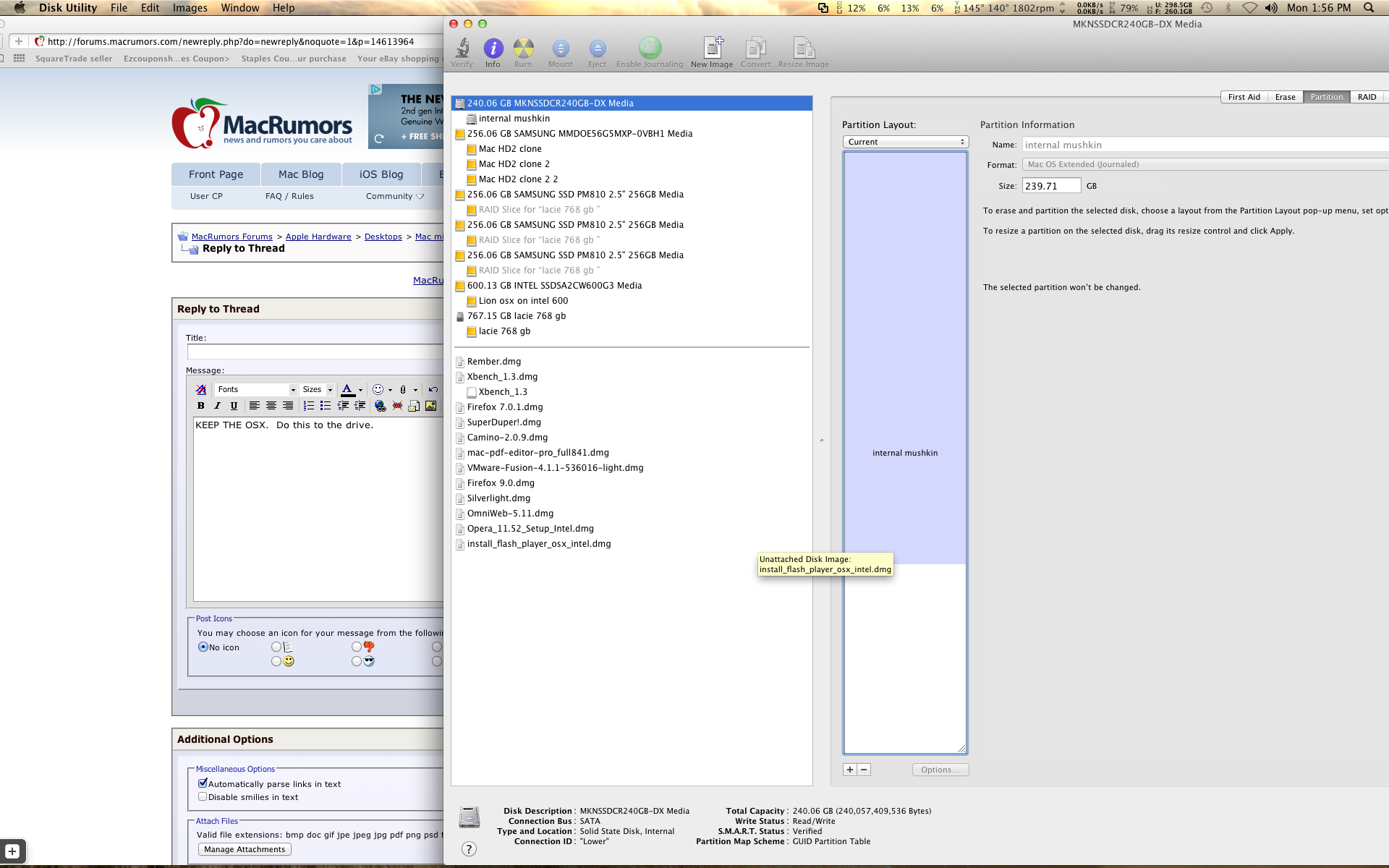Insert an ordered numbered list

click(309, 406)
